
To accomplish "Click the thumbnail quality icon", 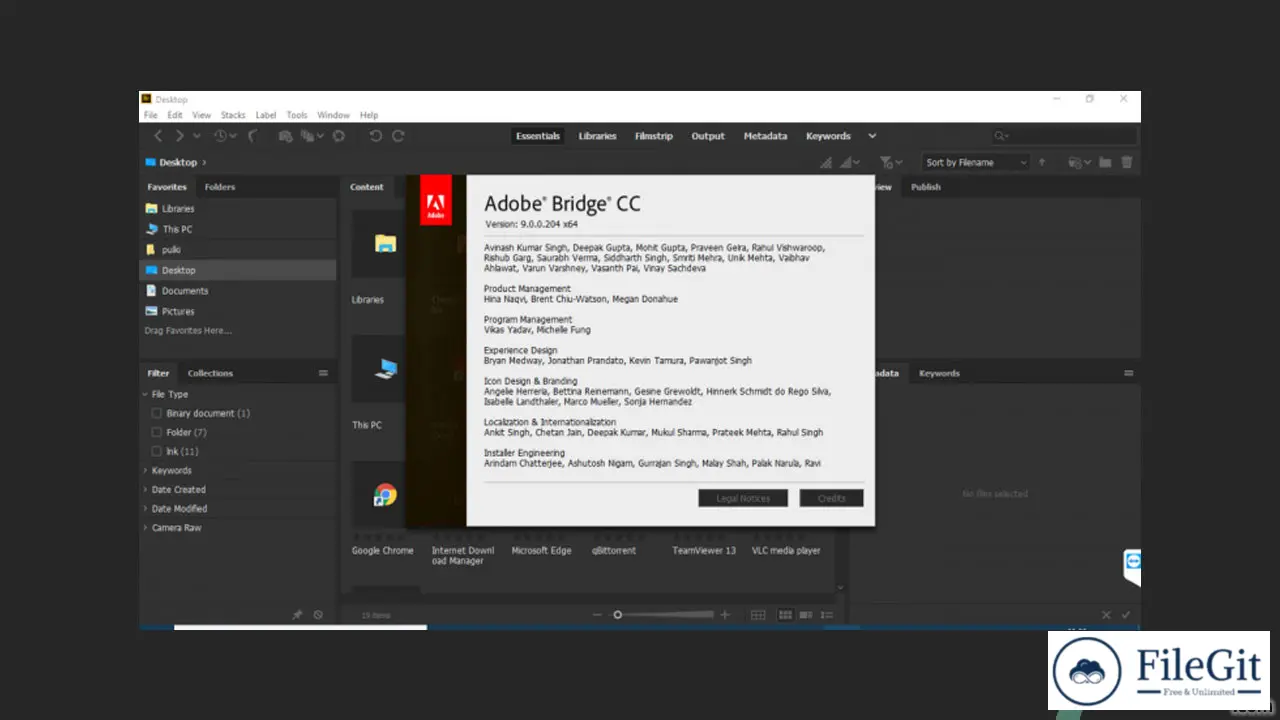I will [x=826, y=162].
